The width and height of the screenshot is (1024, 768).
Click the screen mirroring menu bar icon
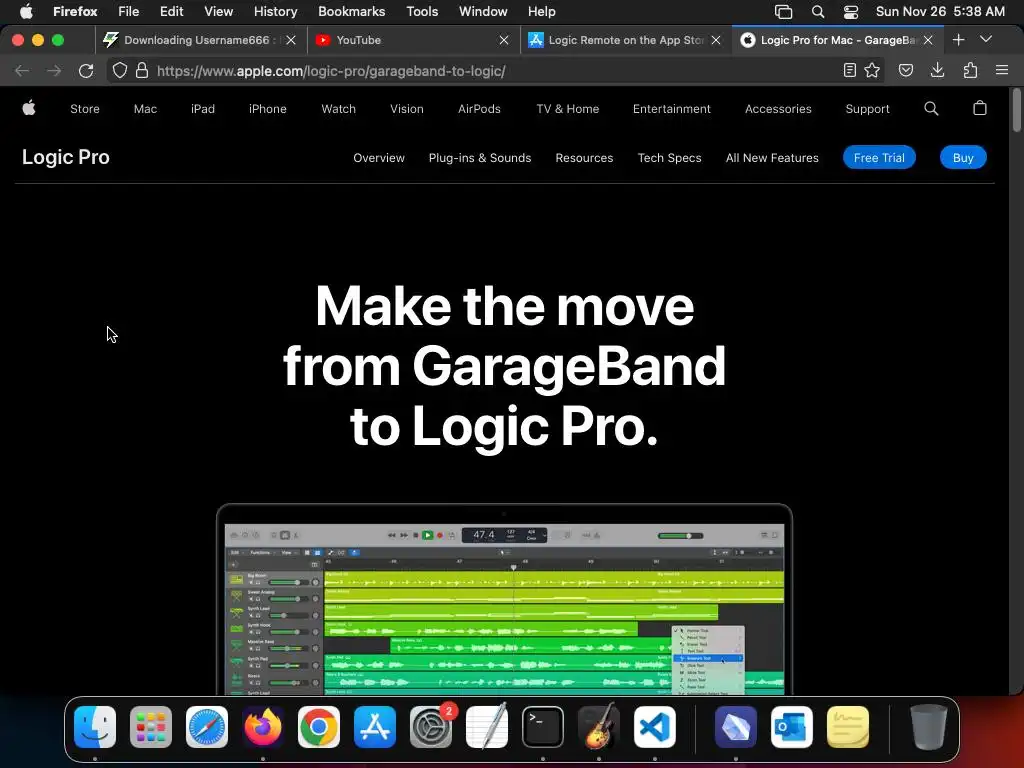coord(783,12)
